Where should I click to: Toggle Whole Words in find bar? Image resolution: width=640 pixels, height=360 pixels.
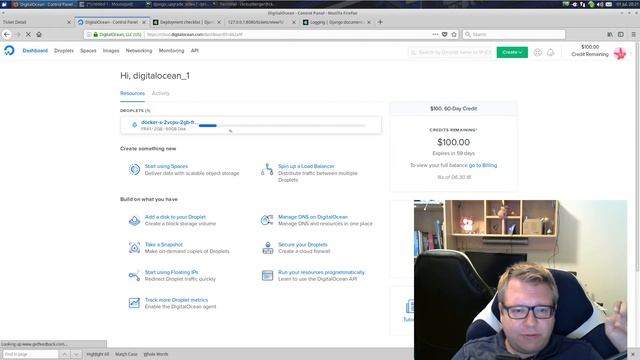click(x=156, y=354)
